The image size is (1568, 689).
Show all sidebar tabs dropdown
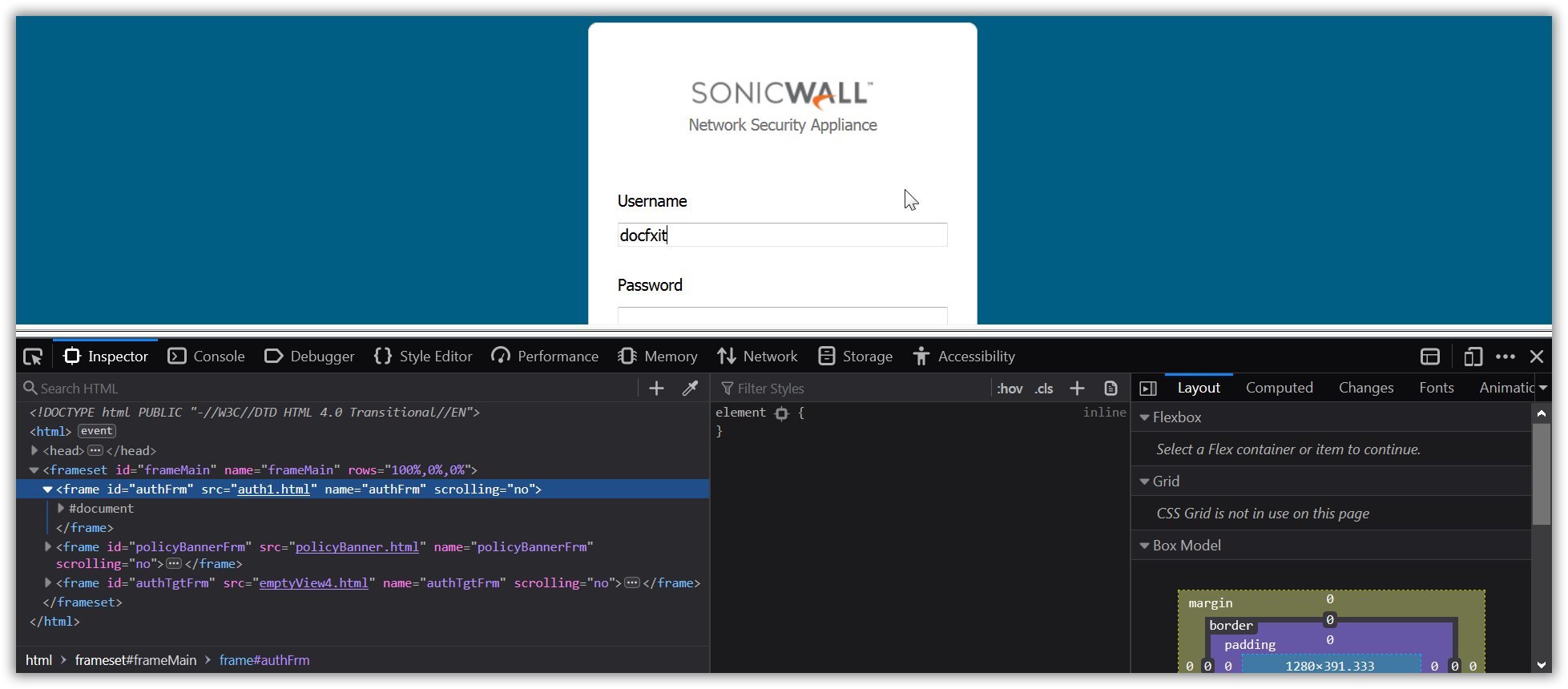tap(1543, 388)
